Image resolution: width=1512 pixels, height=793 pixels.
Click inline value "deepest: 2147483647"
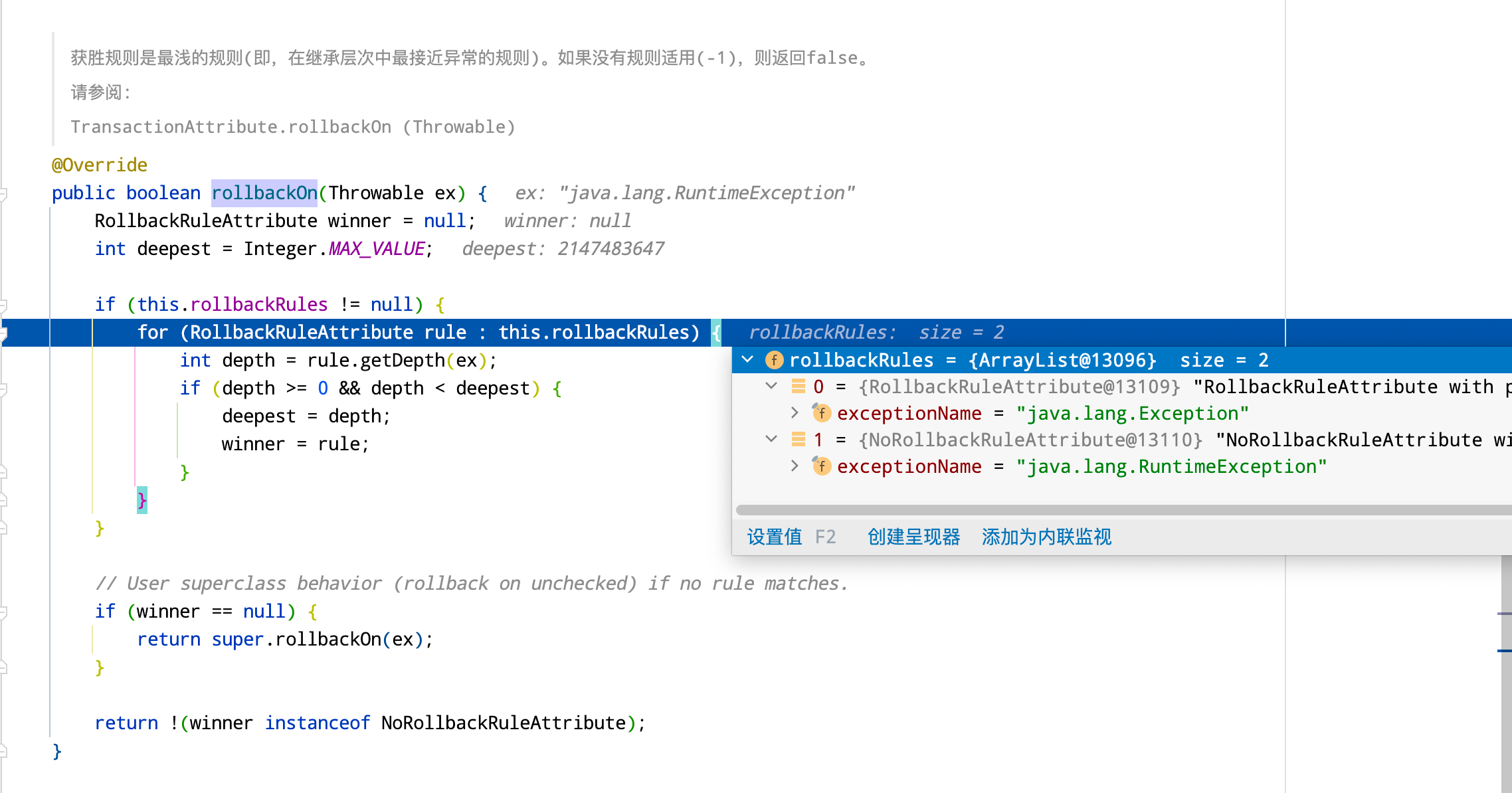pyautogui.click(x=563, y=249)
